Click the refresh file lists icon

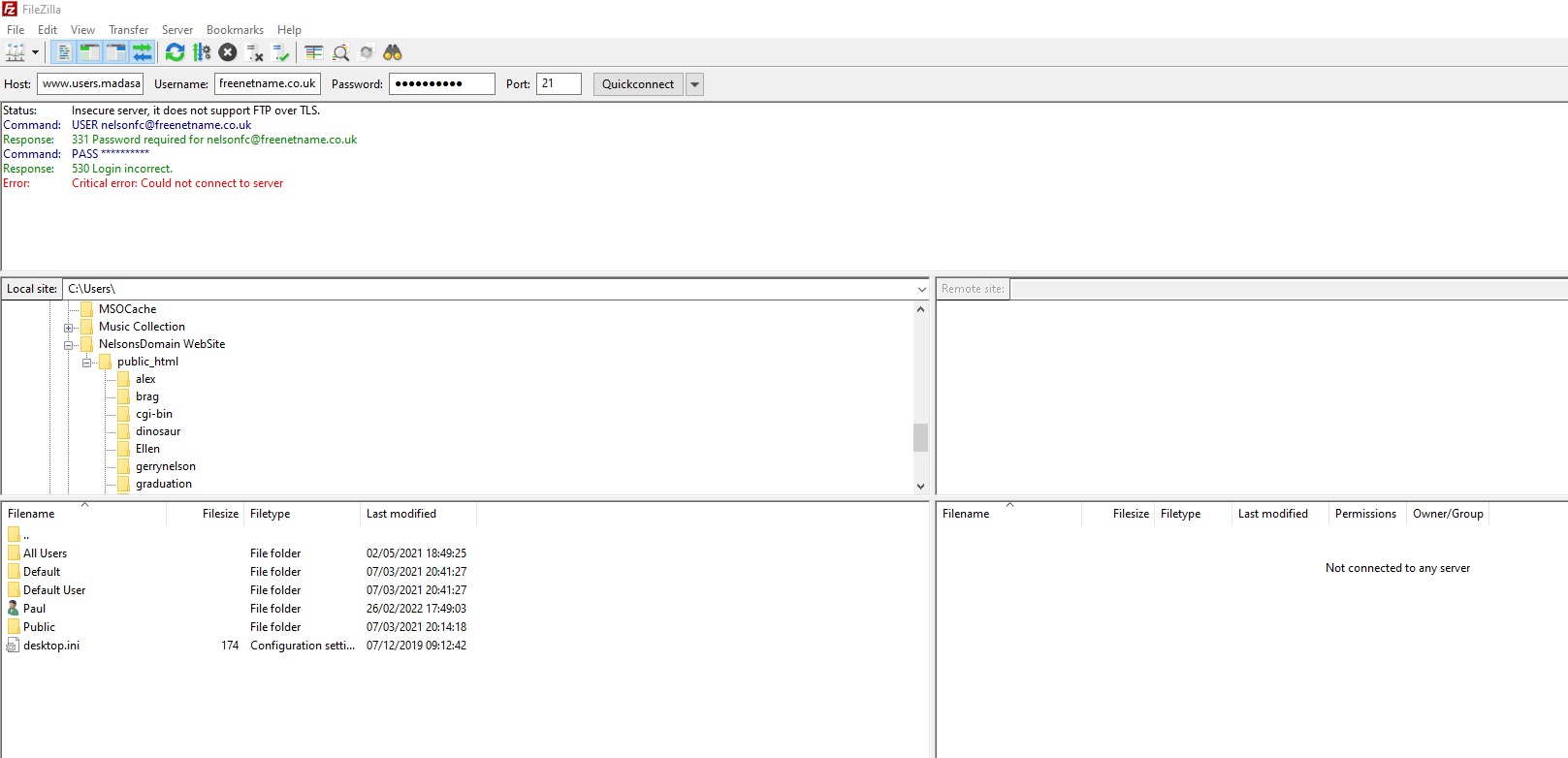point(175,52)
